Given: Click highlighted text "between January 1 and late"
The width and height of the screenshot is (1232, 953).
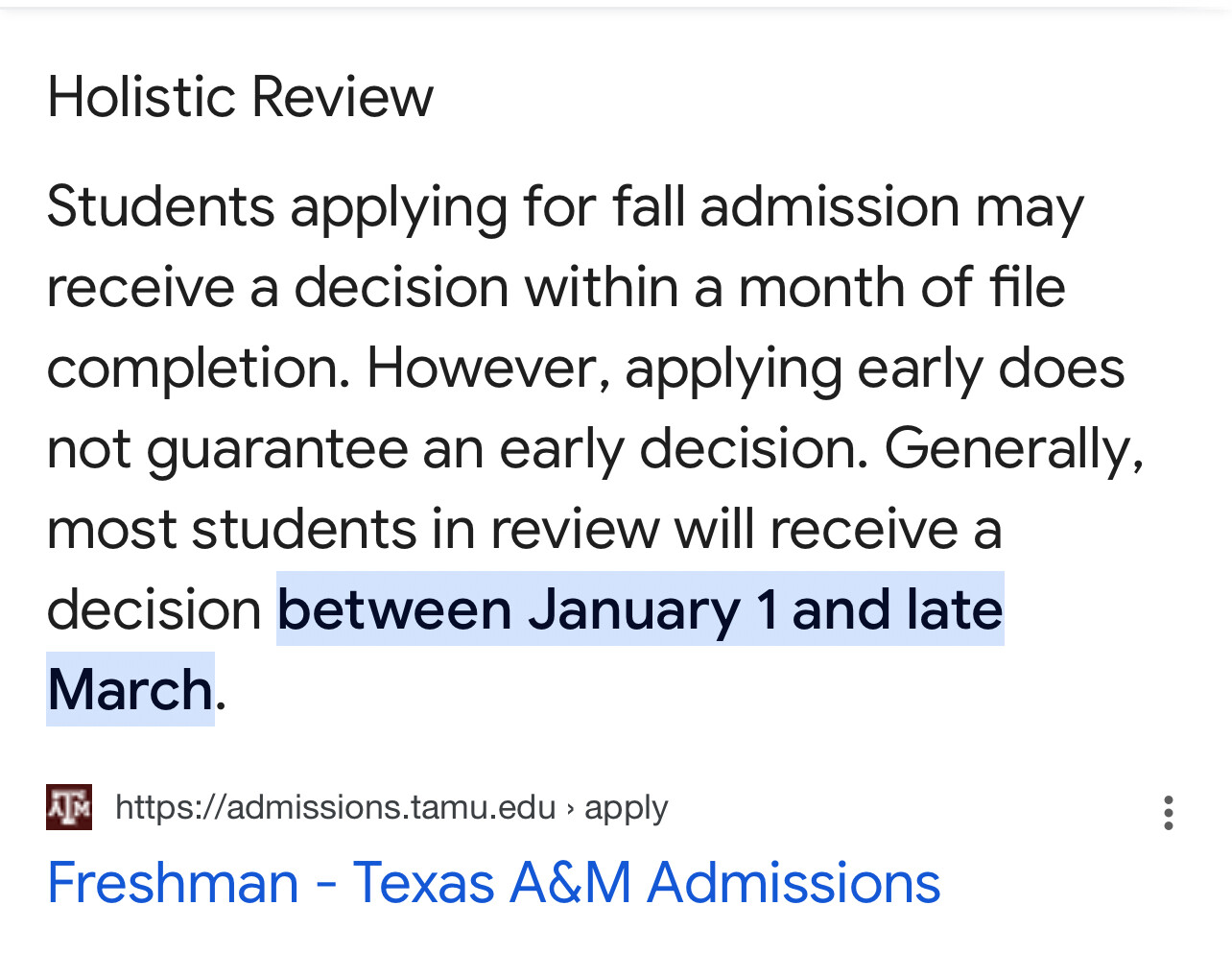Looking at the screenshot, I should (640, 609).
